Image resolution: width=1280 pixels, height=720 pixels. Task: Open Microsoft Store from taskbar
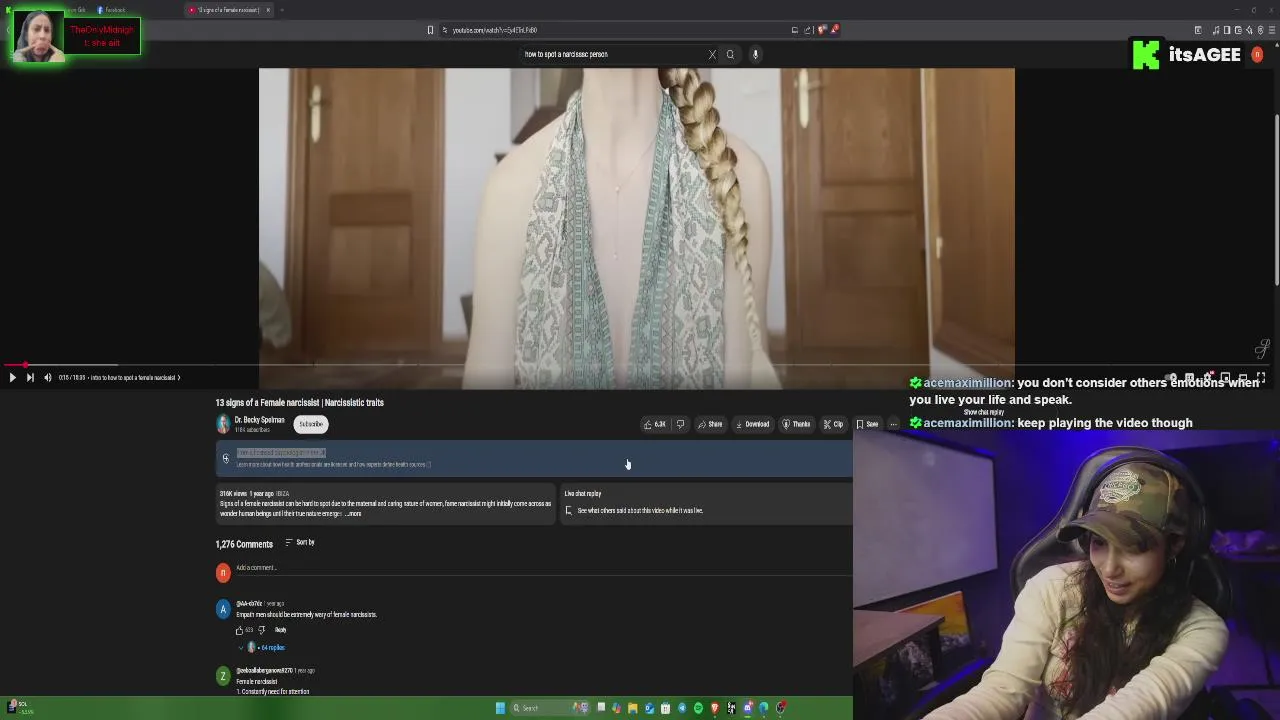point(665,708)
